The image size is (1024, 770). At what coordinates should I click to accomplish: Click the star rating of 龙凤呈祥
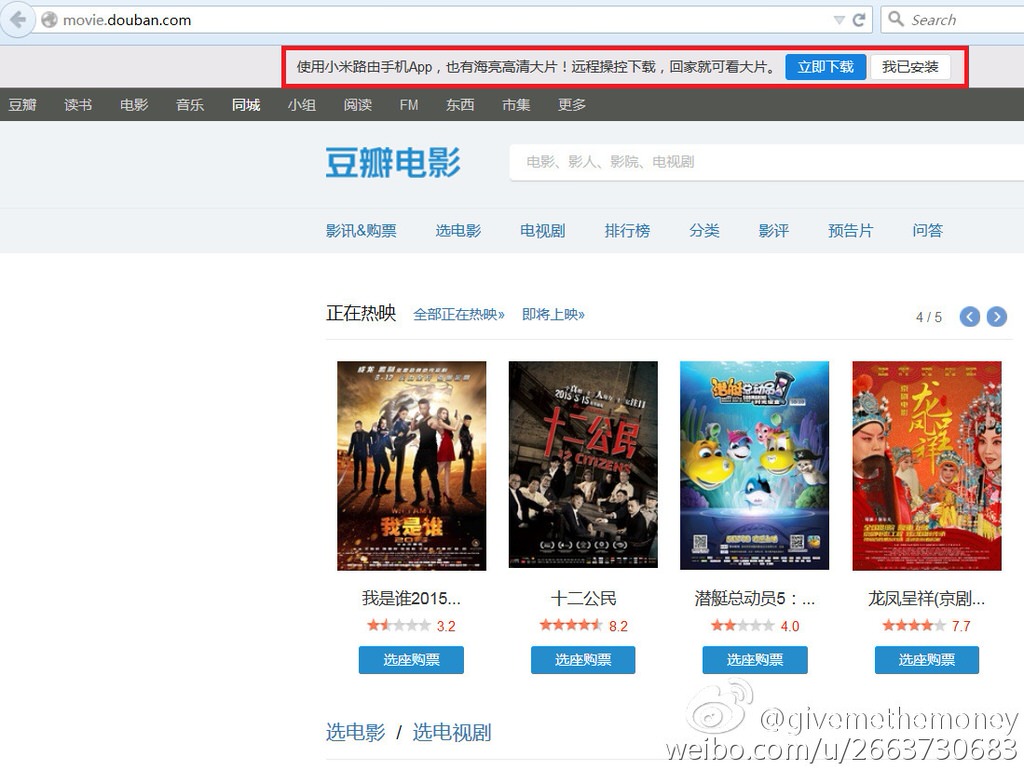point(914,626)
